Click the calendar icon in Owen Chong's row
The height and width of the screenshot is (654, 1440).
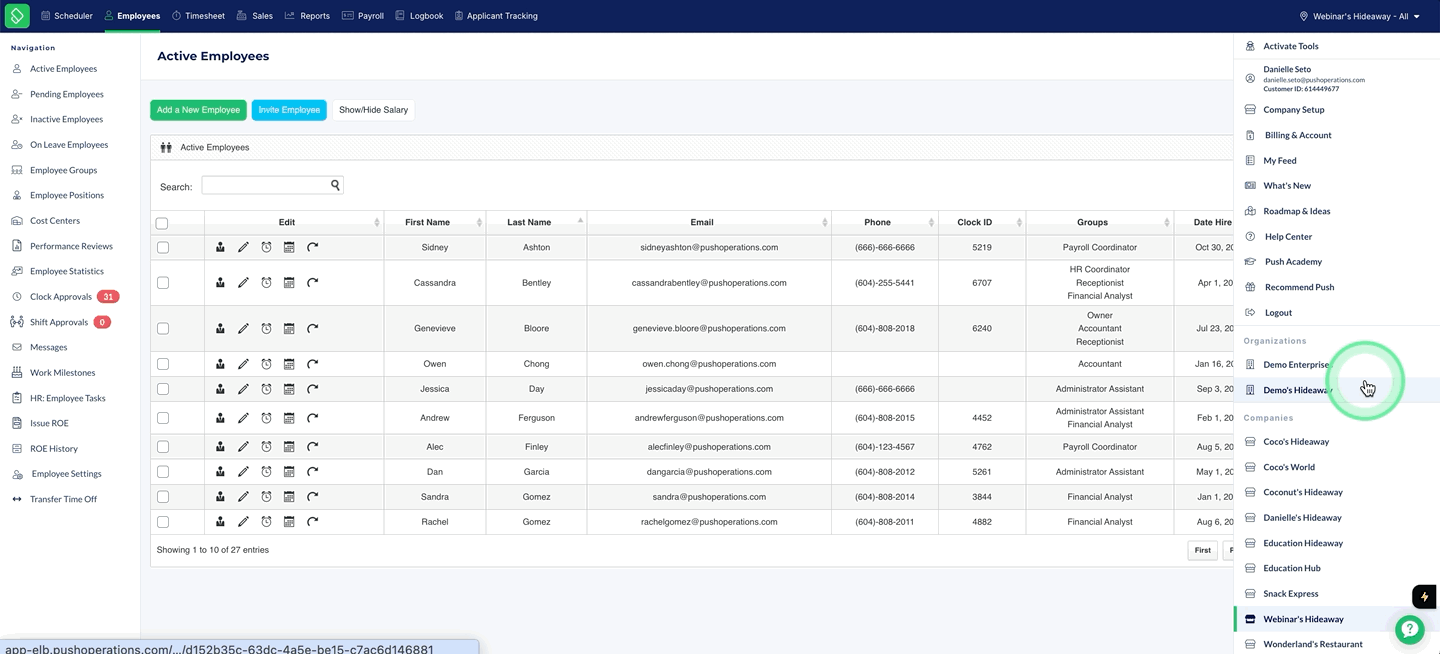289,364
